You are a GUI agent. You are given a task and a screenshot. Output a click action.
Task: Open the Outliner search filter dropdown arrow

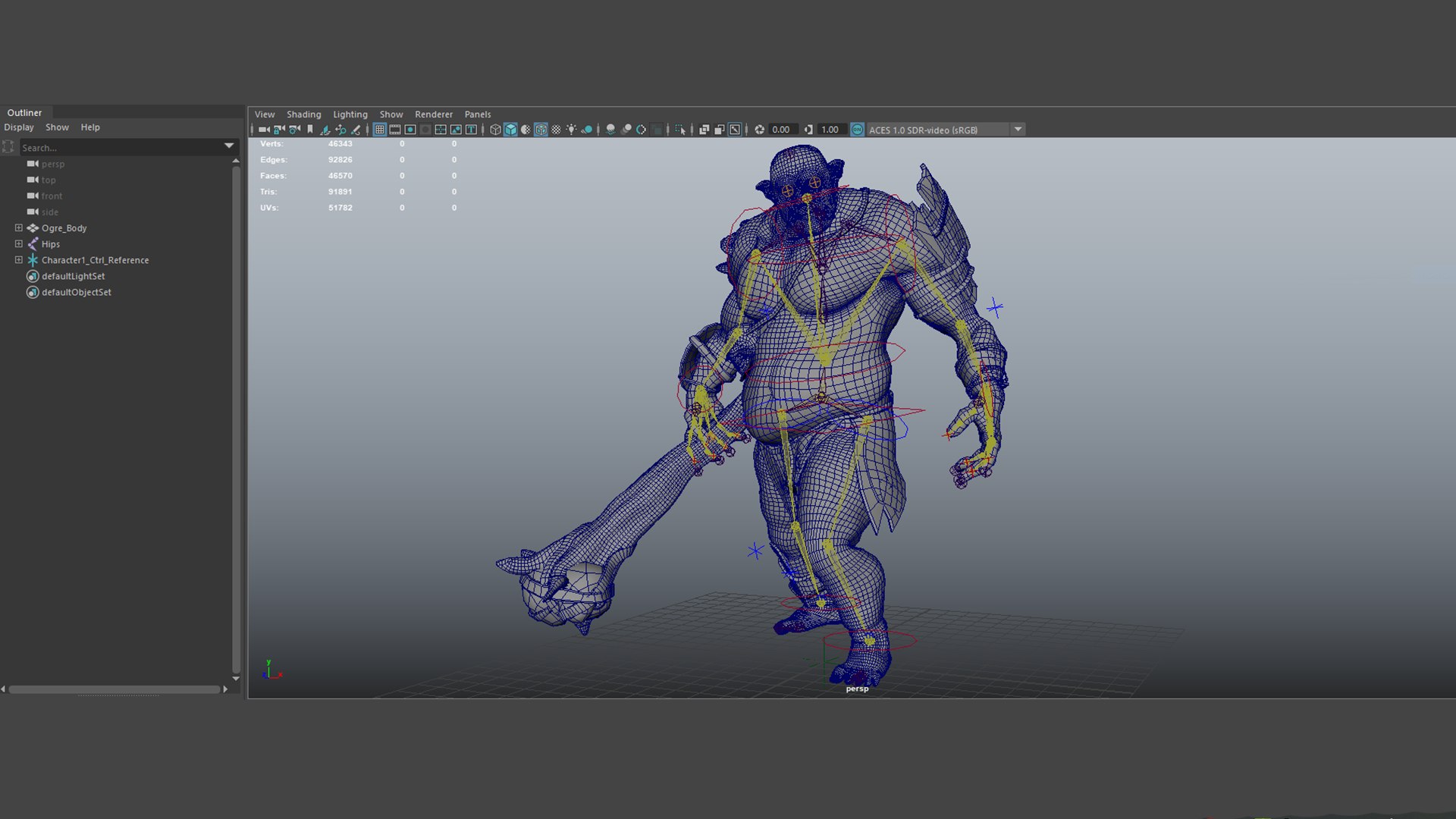(228, 146)
